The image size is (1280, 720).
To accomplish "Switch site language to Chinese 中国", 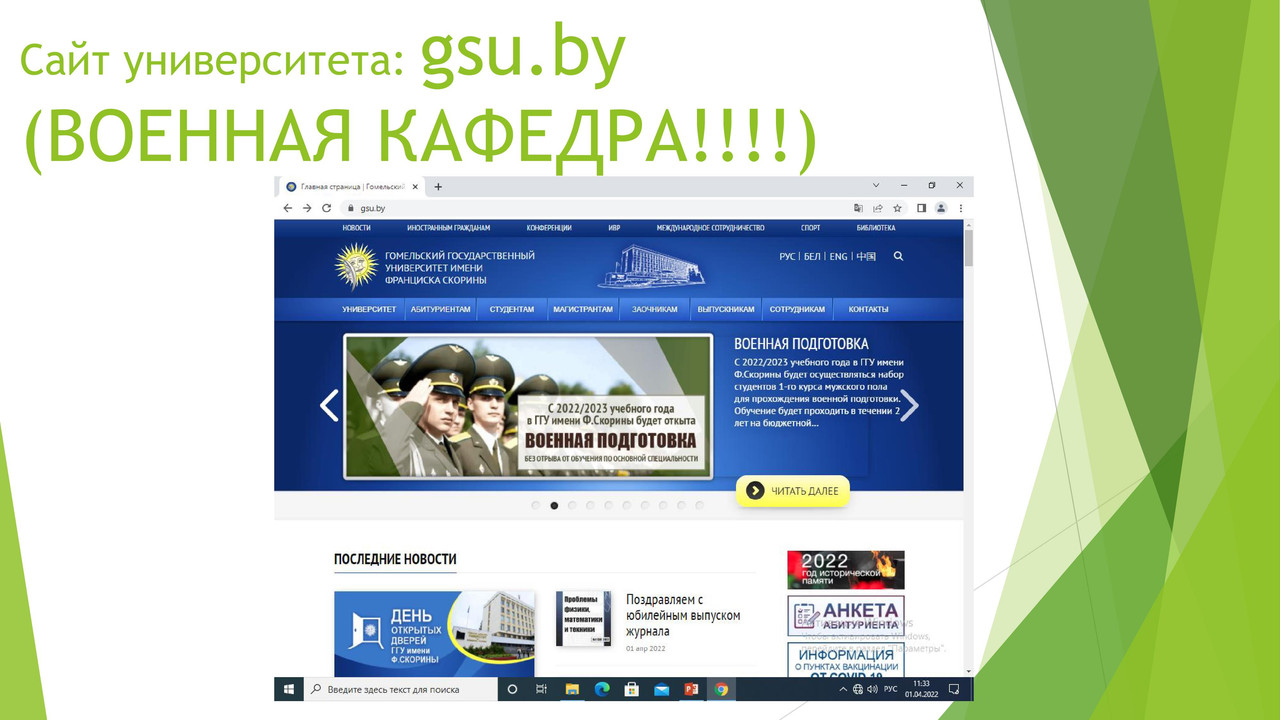I will 866,257.
